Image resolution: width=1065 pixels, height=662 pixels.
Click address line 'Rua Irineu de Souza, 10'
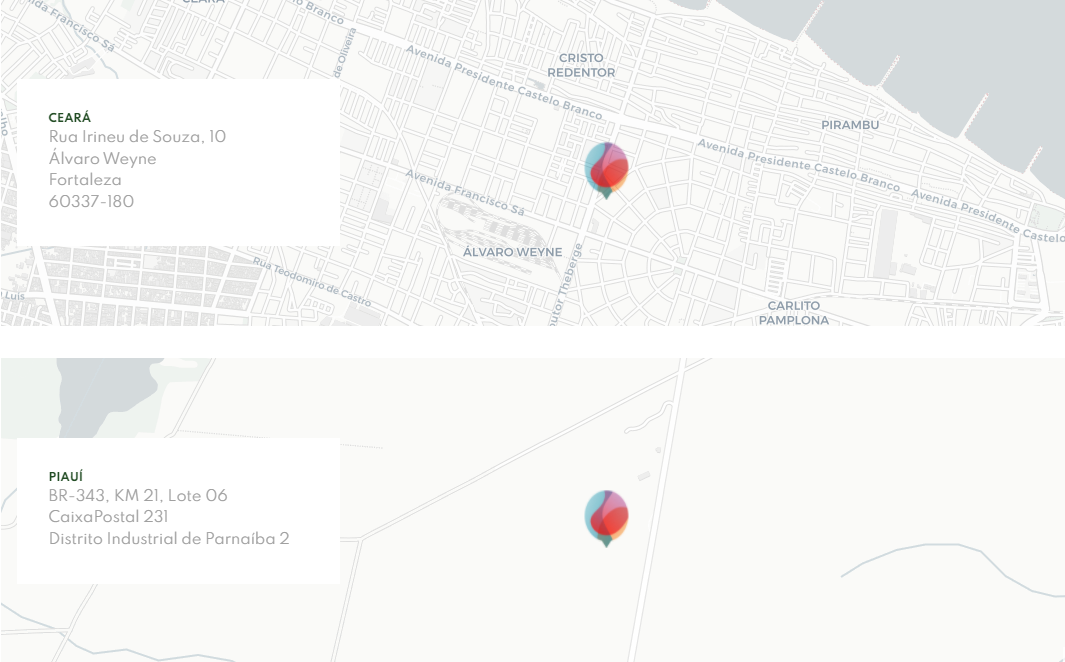pyautogui.click(x=137, y=137)
